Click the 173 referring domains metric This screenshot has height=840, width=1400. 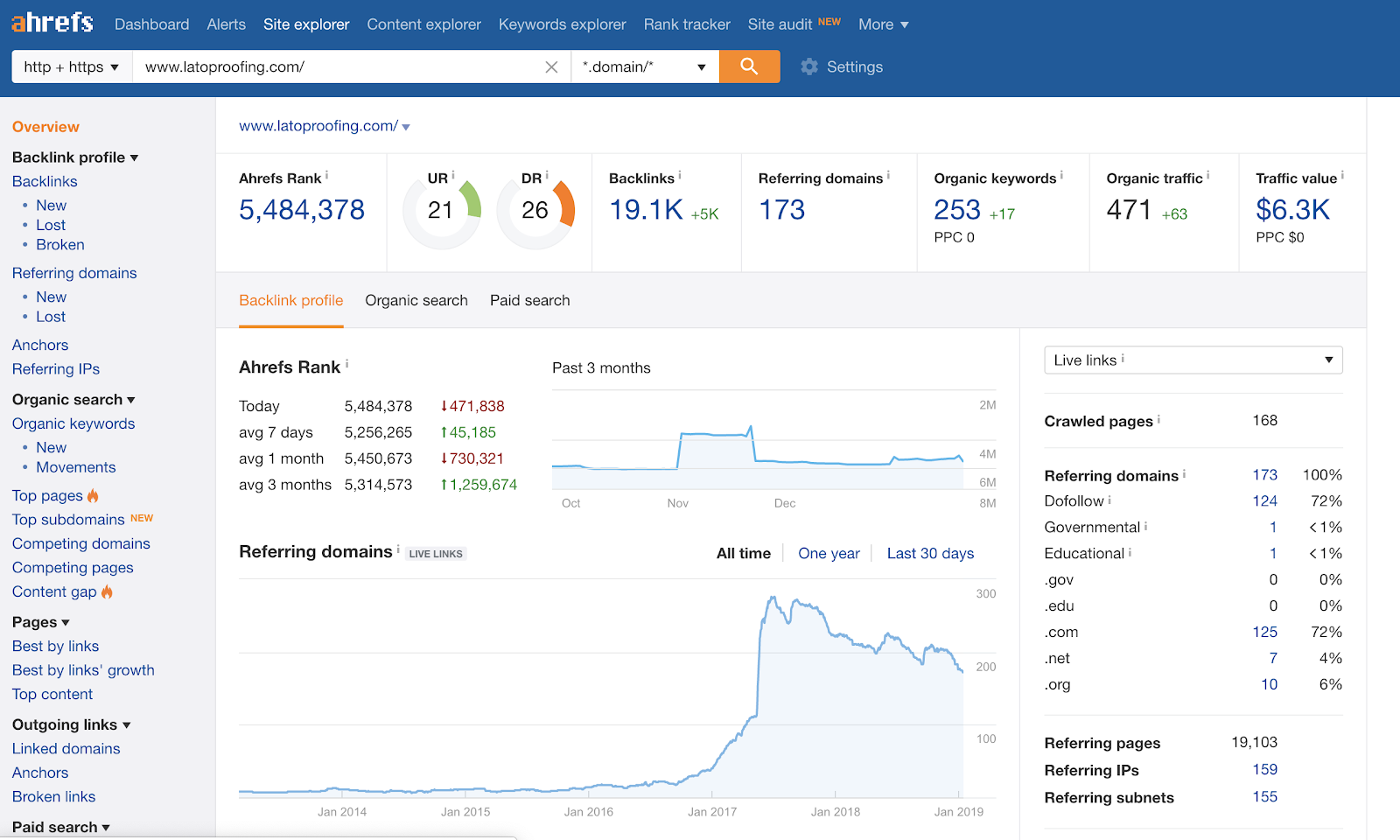(782, 210)
